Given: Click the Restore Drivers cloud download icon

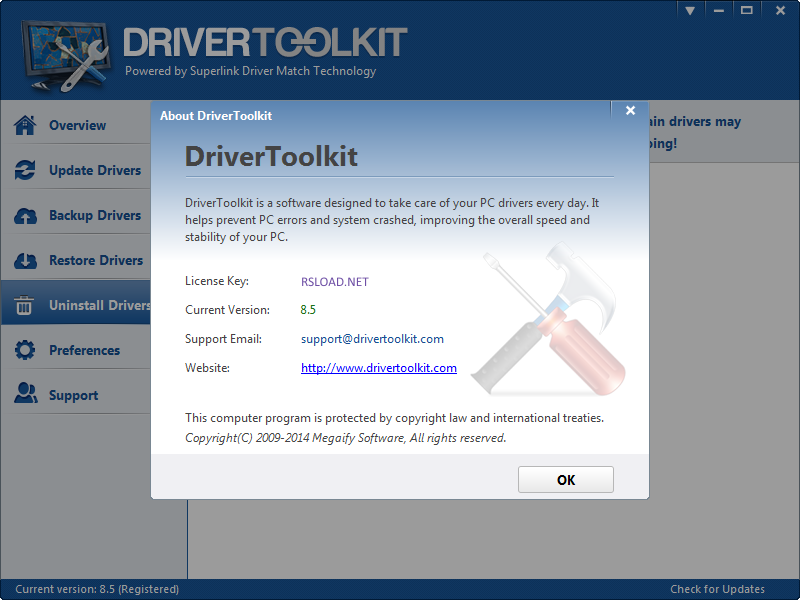Looking at the screenshot, I should coord(25,261).
